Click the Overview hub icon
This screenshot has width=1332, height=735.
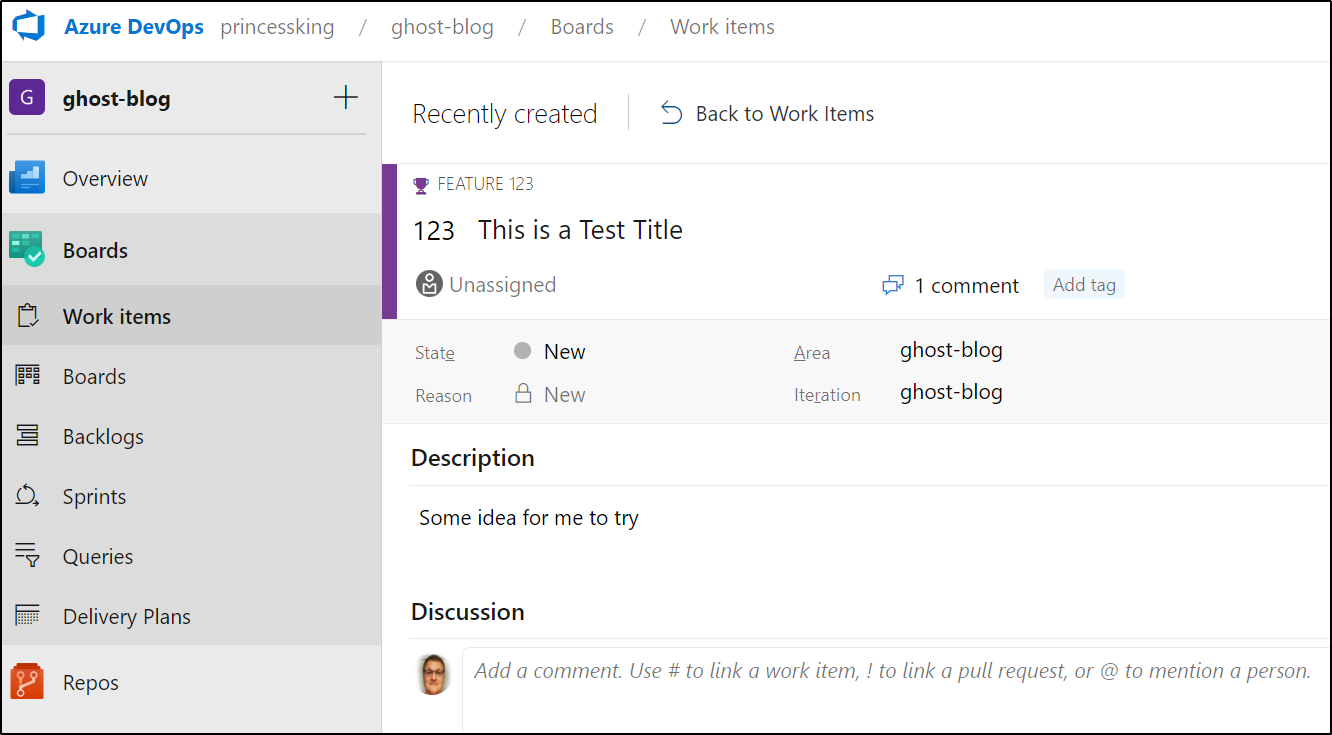(27, 178)
